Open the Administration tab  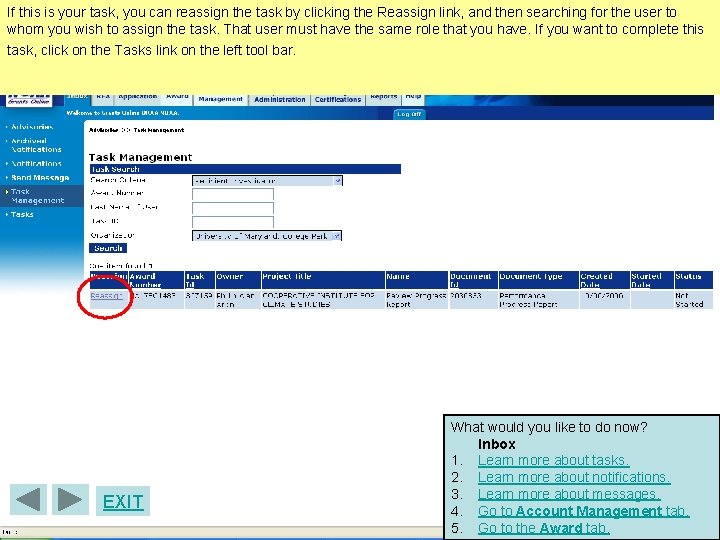280,100
